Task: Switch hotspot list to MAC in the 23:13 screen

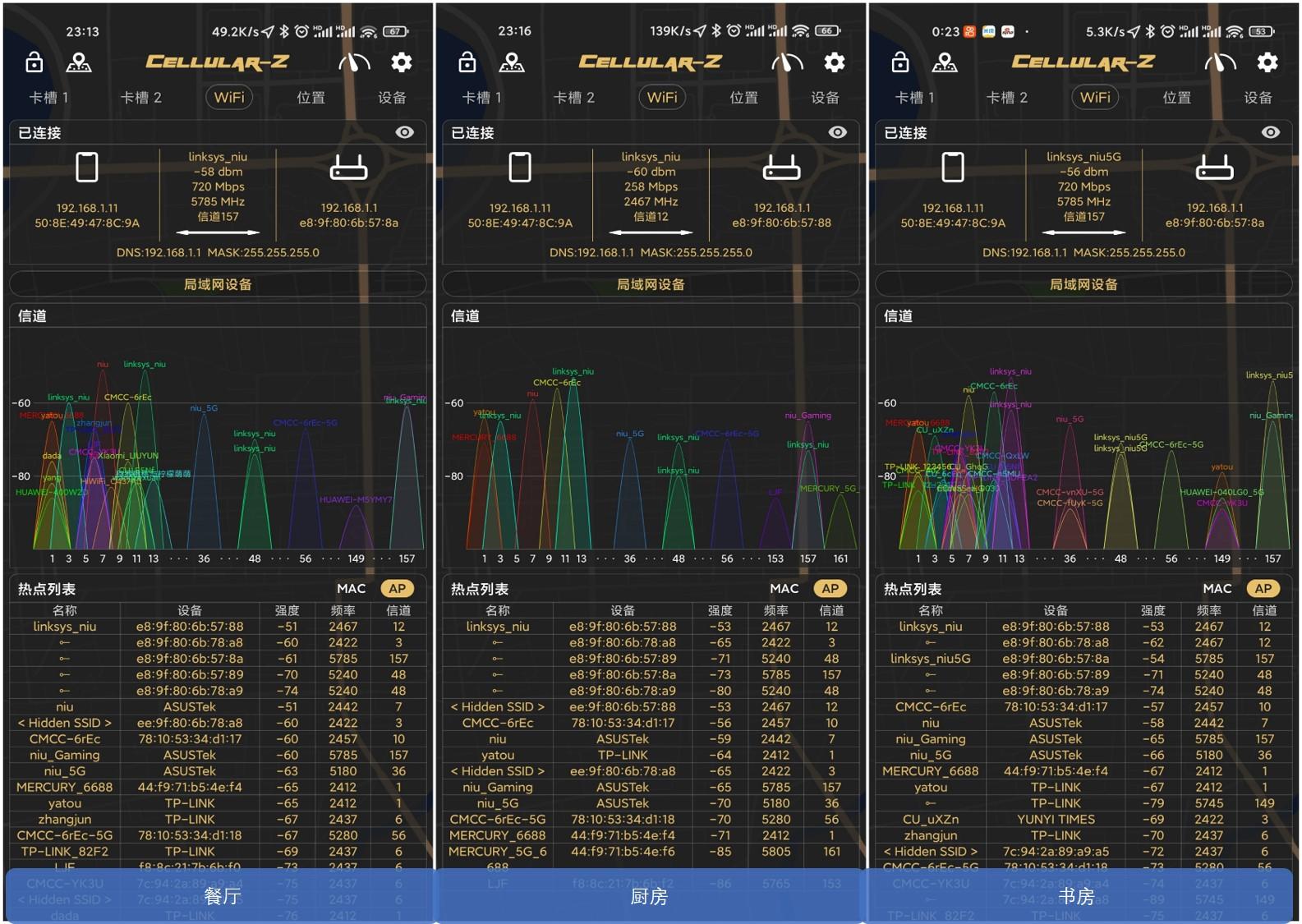Action: click(352, 588)
